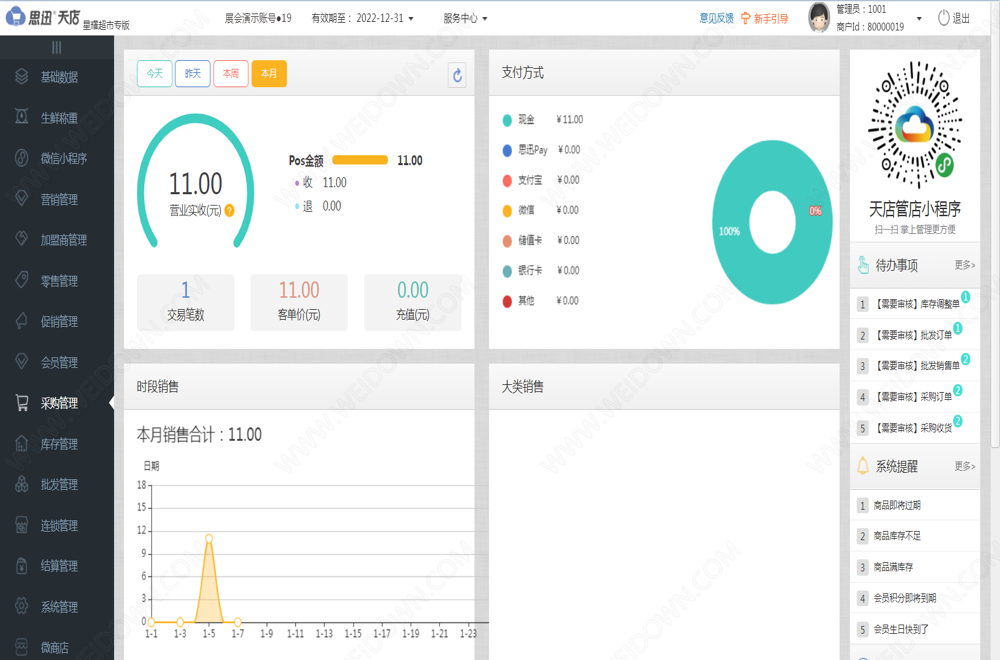
Task: Click the 微信小程序 sidebar icon
Action: pyautogui.click(x=22, y=158)
